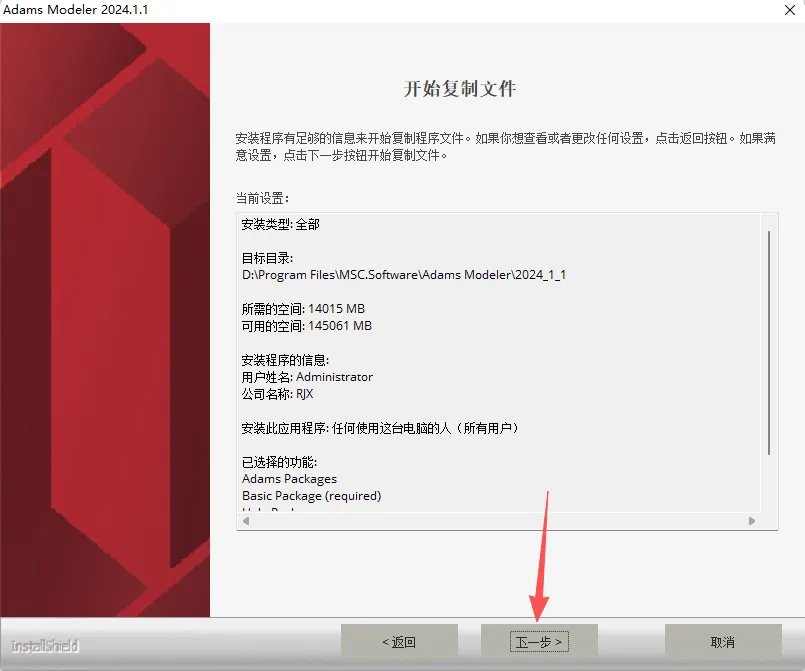805x671 pixels.
Task: Click the 已选择的功能: label
Action: [x=279, y=462]
